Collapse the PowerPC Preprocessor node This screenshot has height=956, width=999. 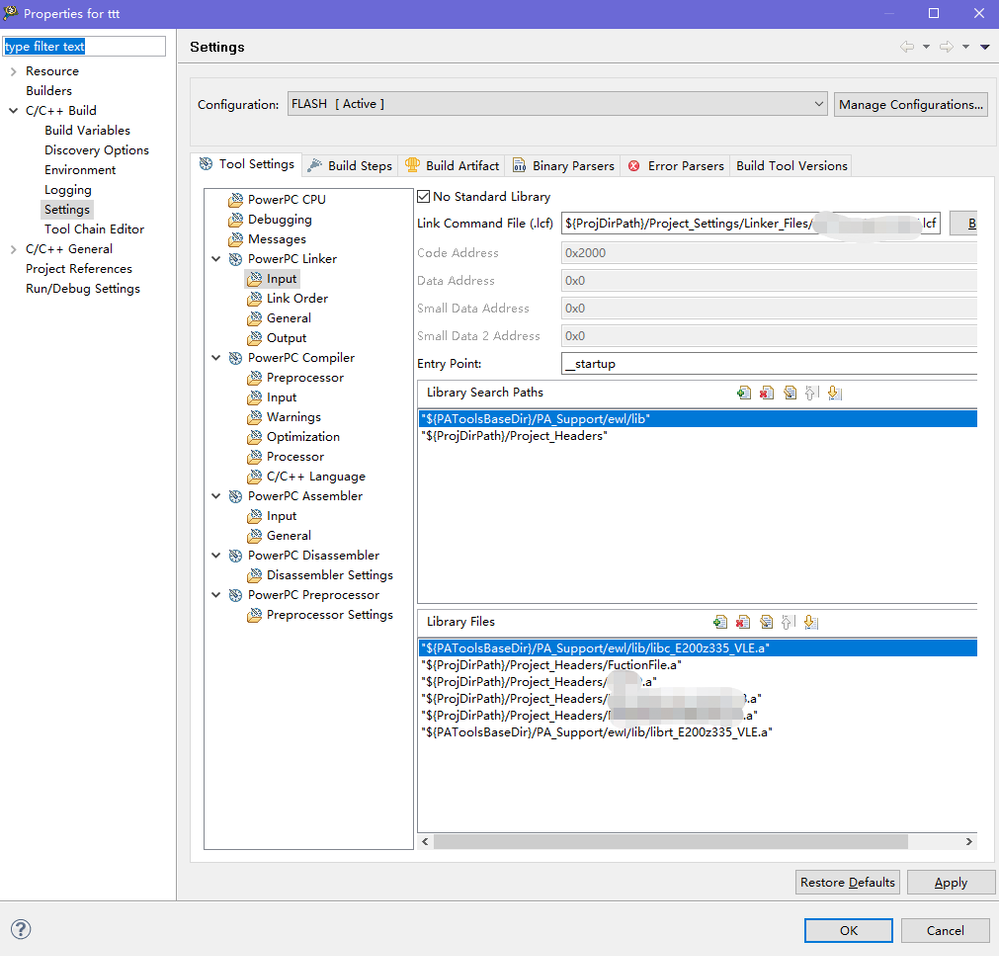216,595
